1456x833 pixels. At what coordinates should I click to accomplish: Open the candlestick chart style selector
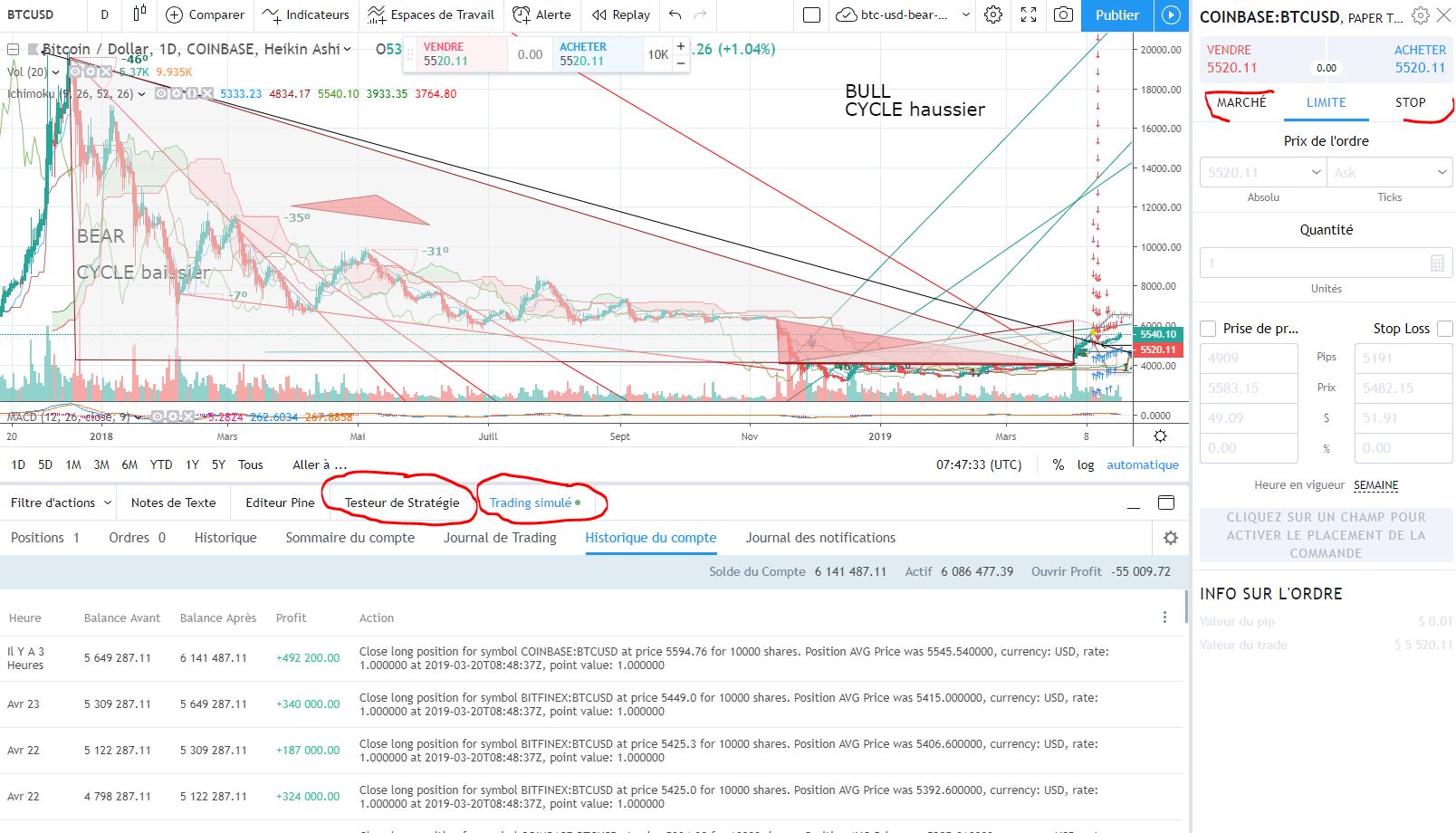pos(139,14)
